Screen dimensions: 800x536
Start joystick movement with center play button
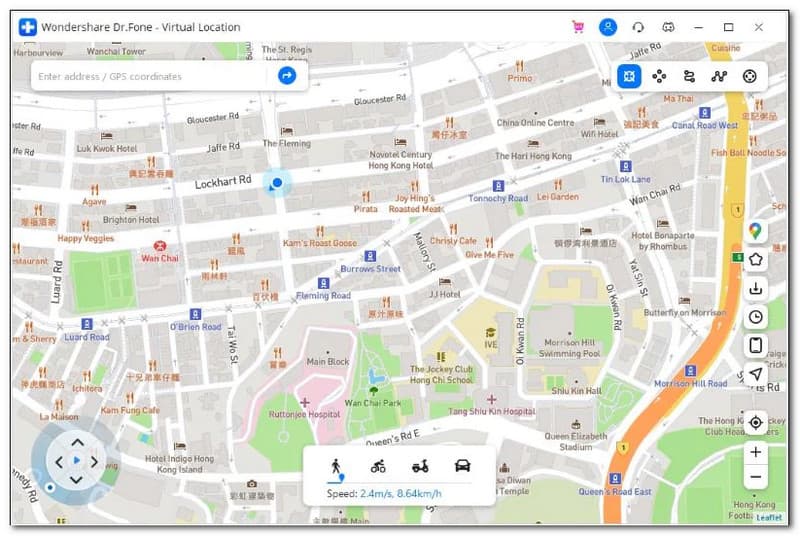point(77,461)
